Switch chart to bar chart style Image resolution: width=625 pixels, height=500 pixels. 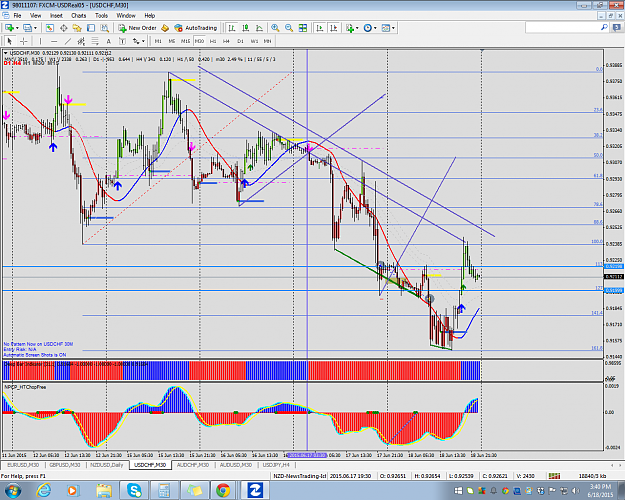pyautogui.click(x=232, y=28)
